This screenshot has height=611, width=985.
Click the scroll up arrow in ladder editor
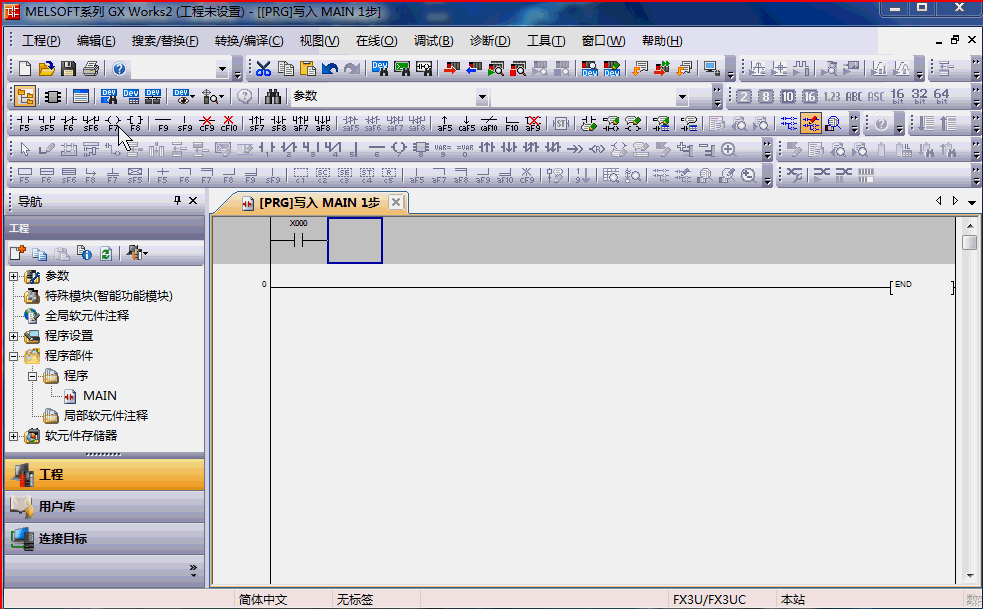pos(969,225)
